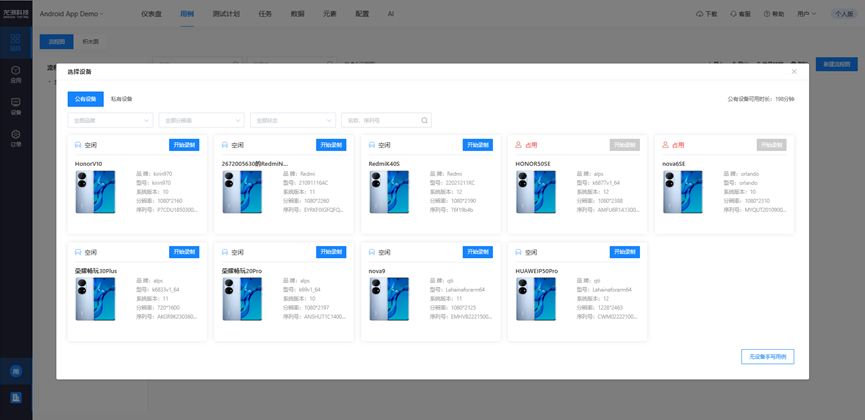
Task: Start recording on HUAWEIP50Pro device
Action: point(624,252)
